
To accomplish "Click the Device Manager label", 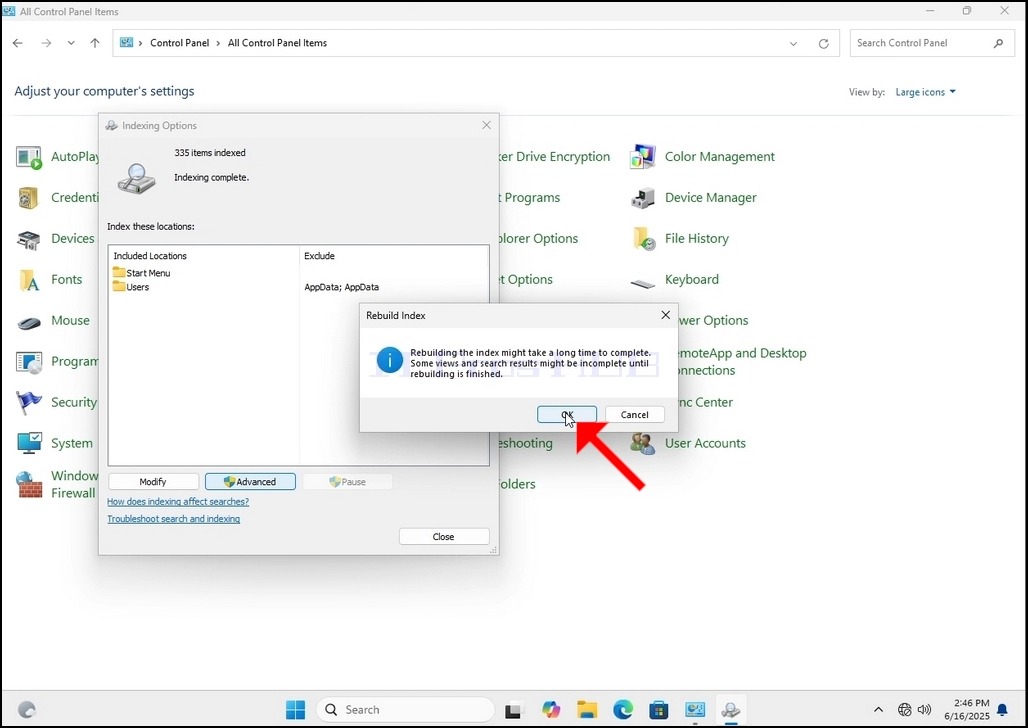I will coord(710,197).
